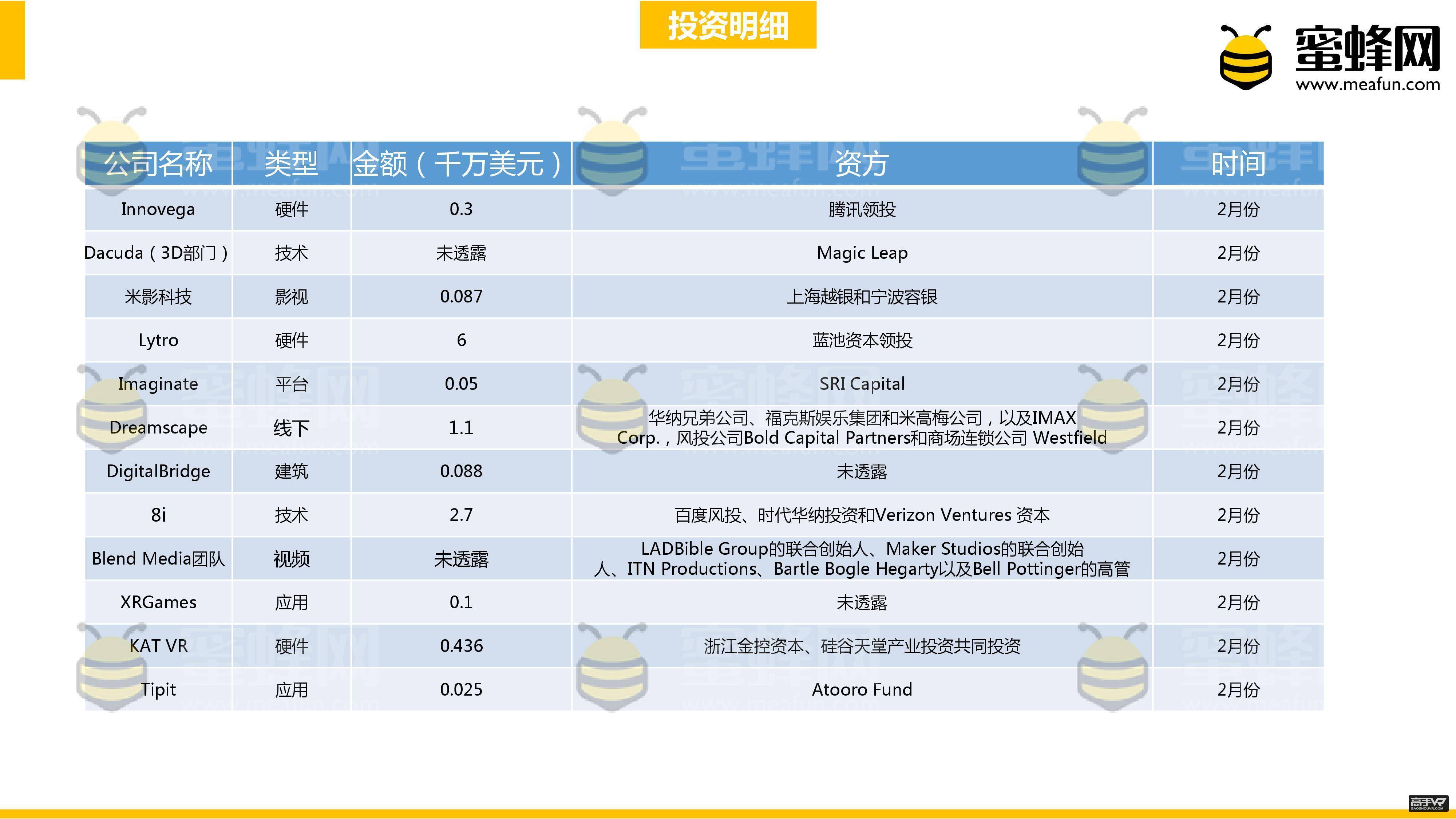Click the 线下 type cell

coord(291,427)
